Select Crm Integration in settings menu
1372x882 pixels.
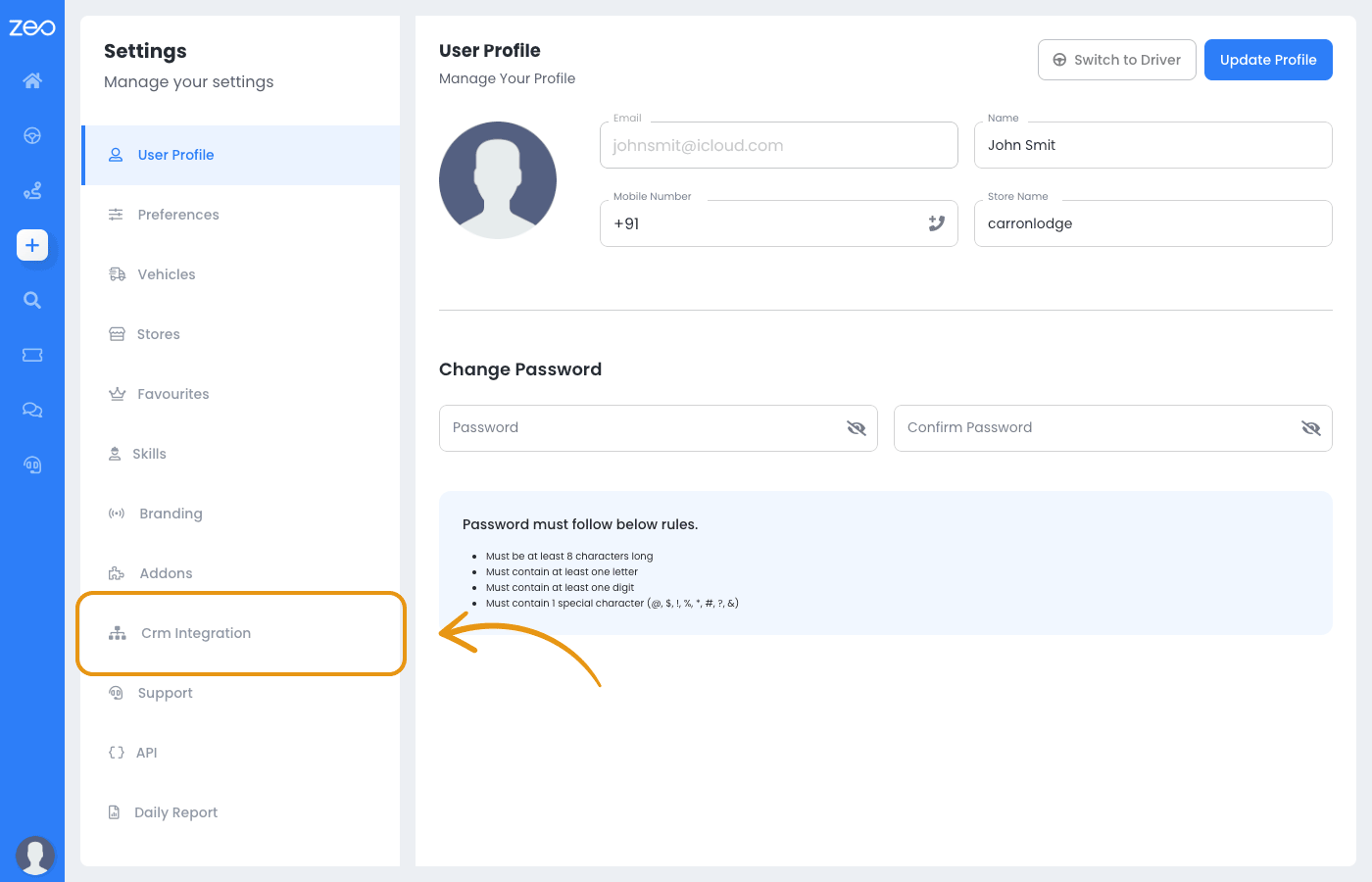tap(195, 633)
